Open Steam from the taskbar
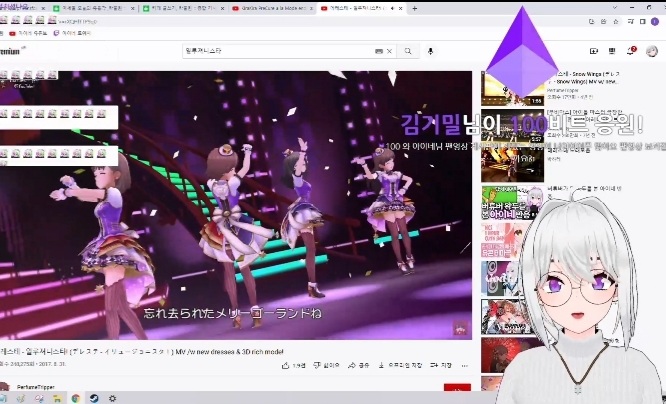This screenshot has width=666, height=404. tap(93, 398)
